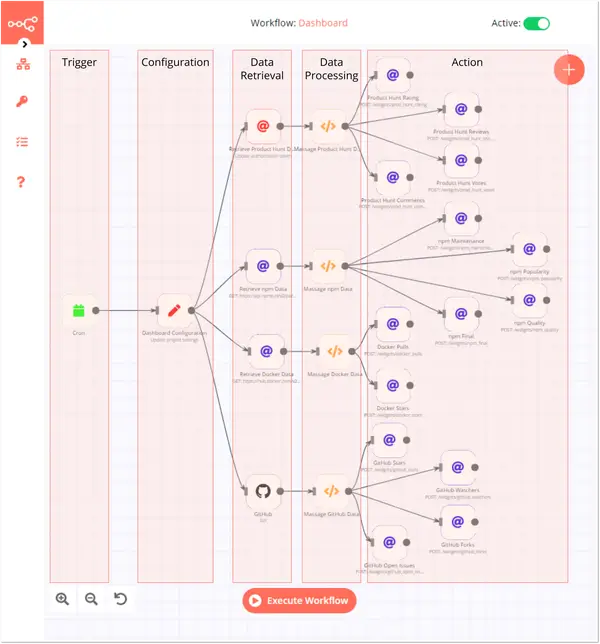Select the Dashboard Configuration node
This screenshot has height=644, width=600.
coord(175,310)
